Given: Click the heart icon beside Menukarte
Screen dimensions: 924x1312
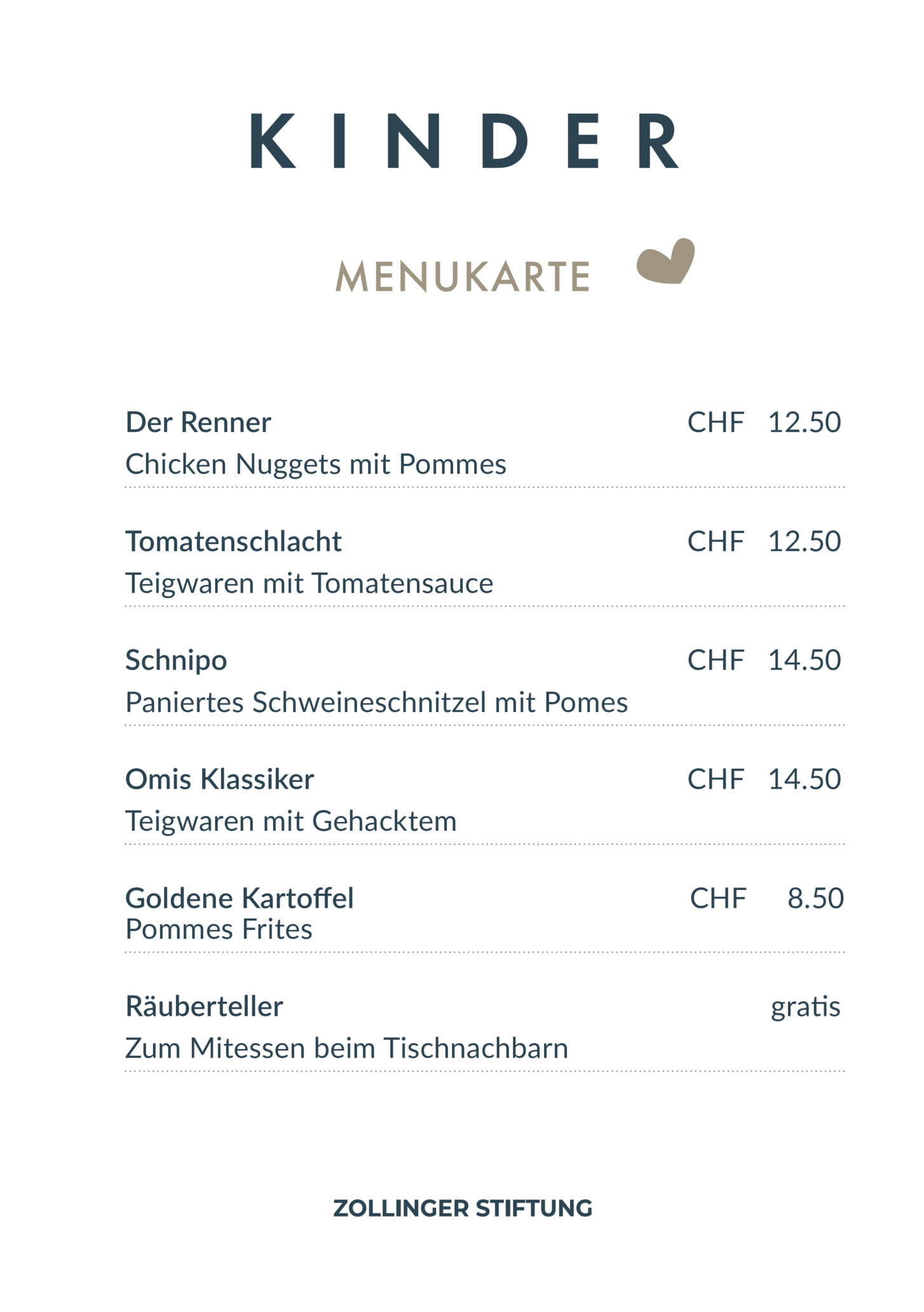Looking at the screenshot, I should pos(665,261).
